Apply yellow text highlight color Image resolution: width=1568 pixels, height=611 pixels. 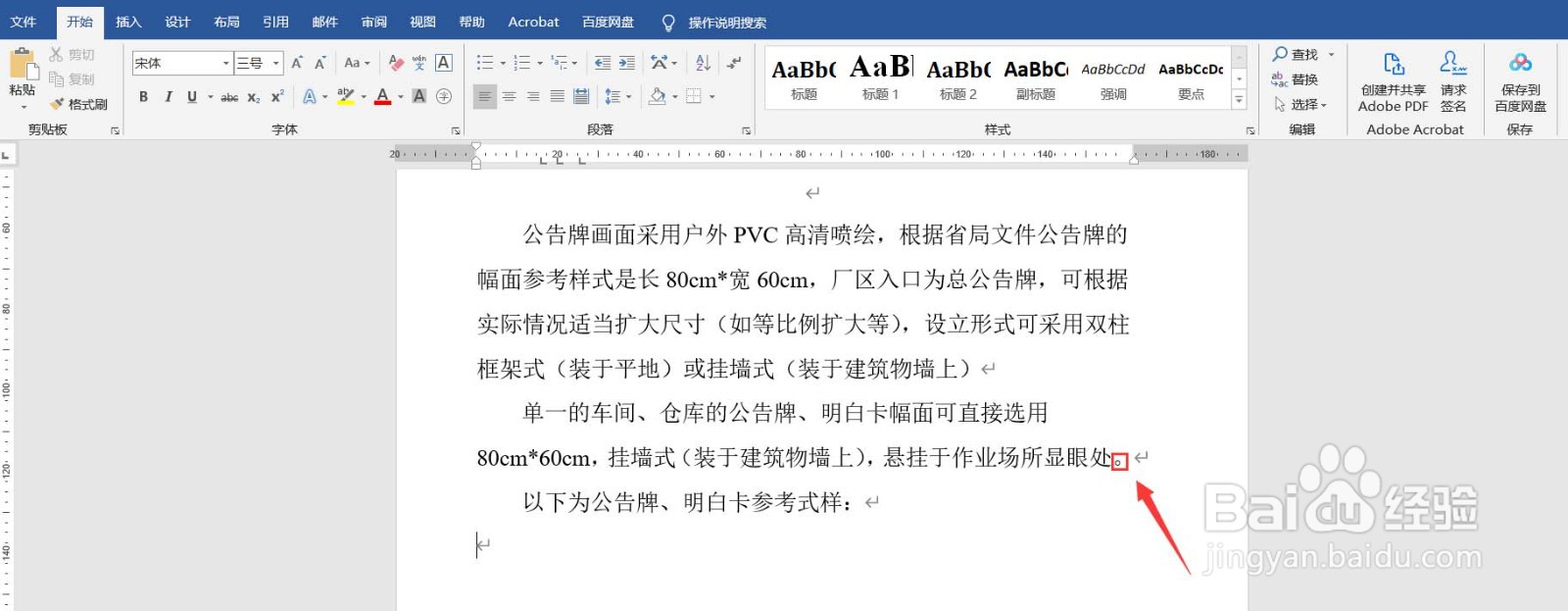[345, 96]
